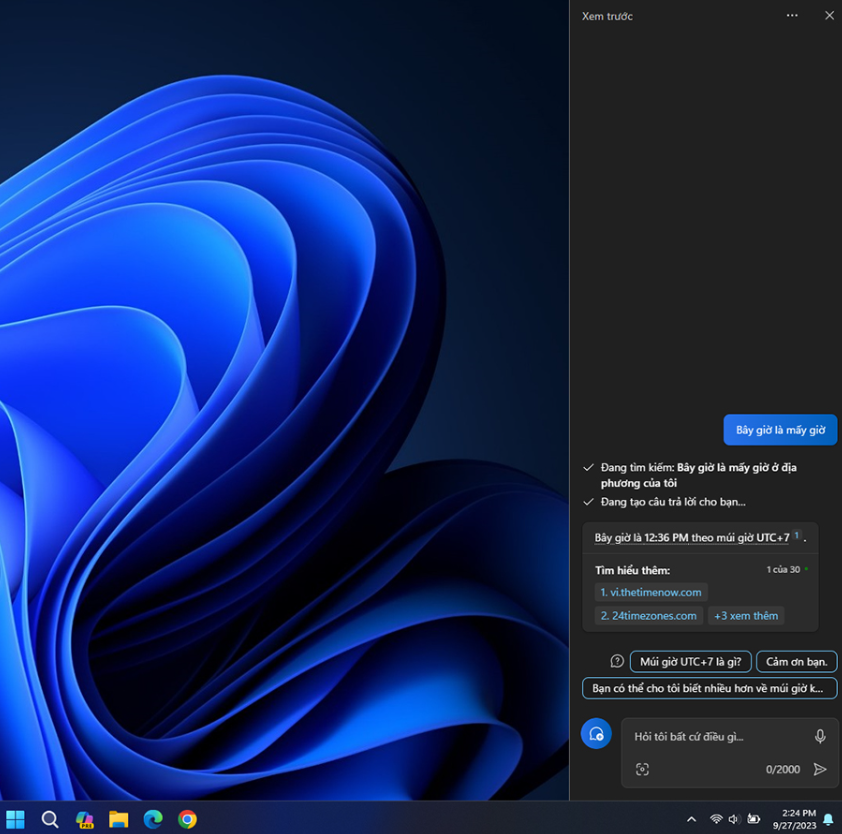The width and height of the screenshot is (842, 834).
Task: Launch File Explorer from taskbar
Action: click(118, 819)
